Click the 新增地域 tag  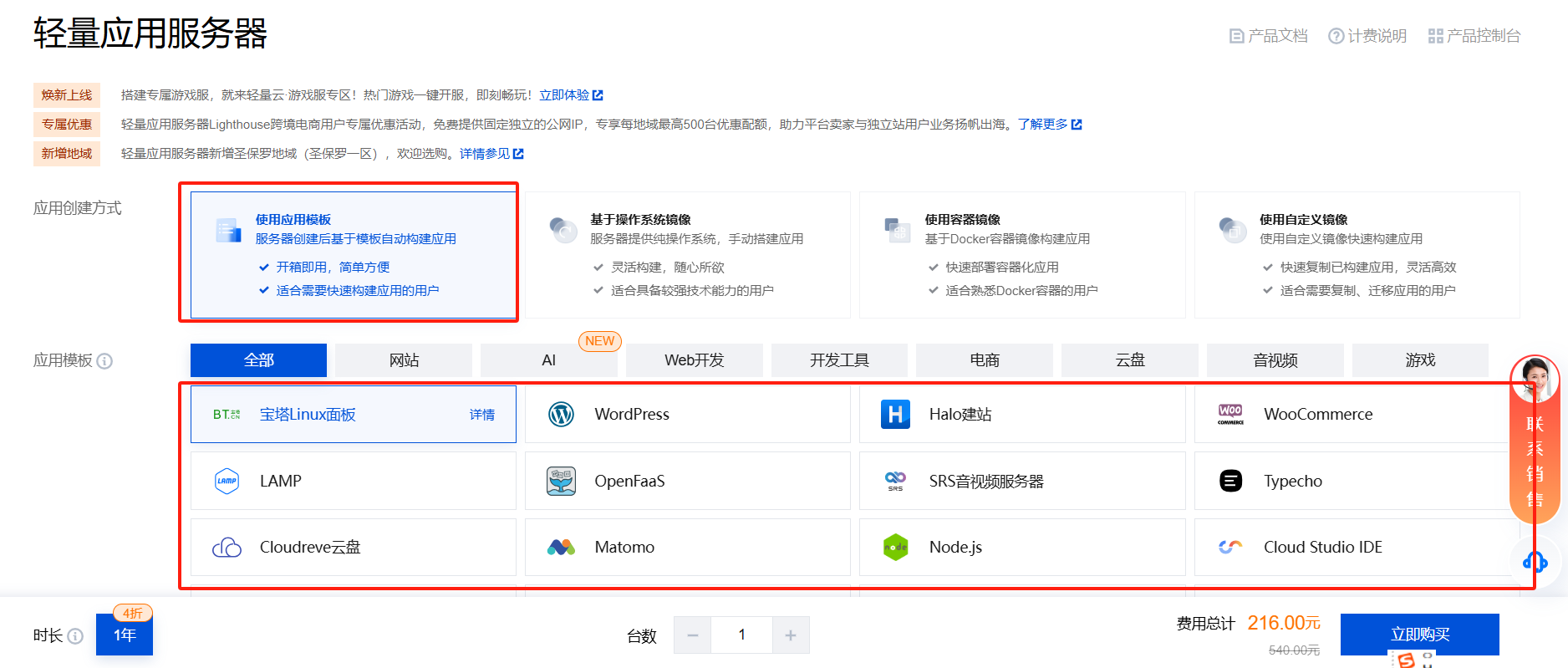[x=67, y=154]
